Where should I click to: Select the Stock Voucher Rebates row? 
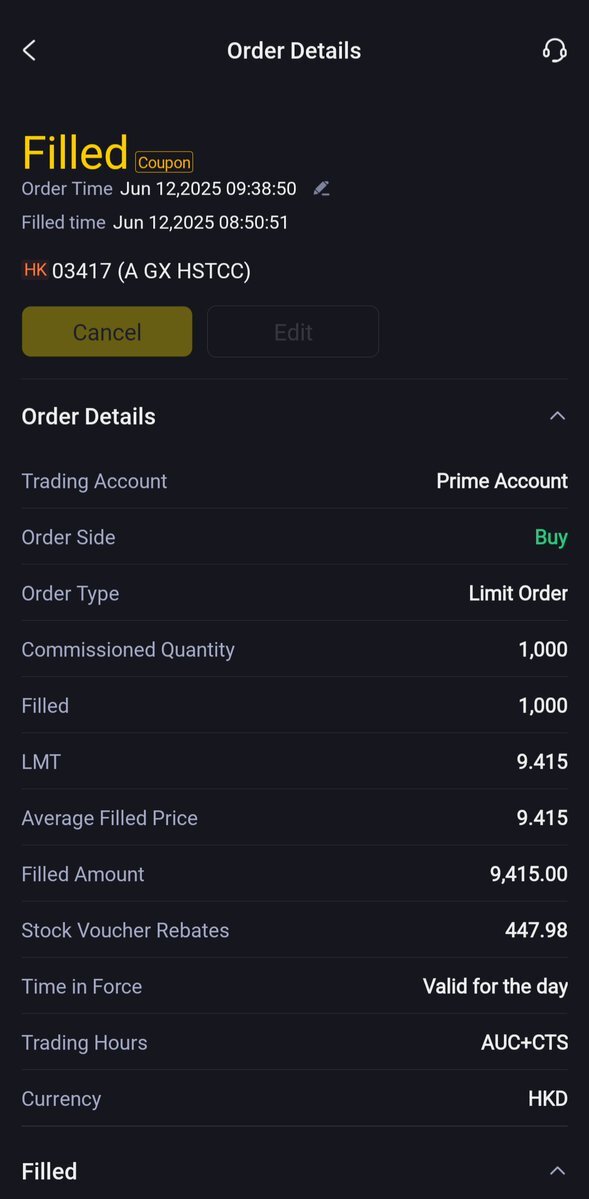[x=294, y=930]
